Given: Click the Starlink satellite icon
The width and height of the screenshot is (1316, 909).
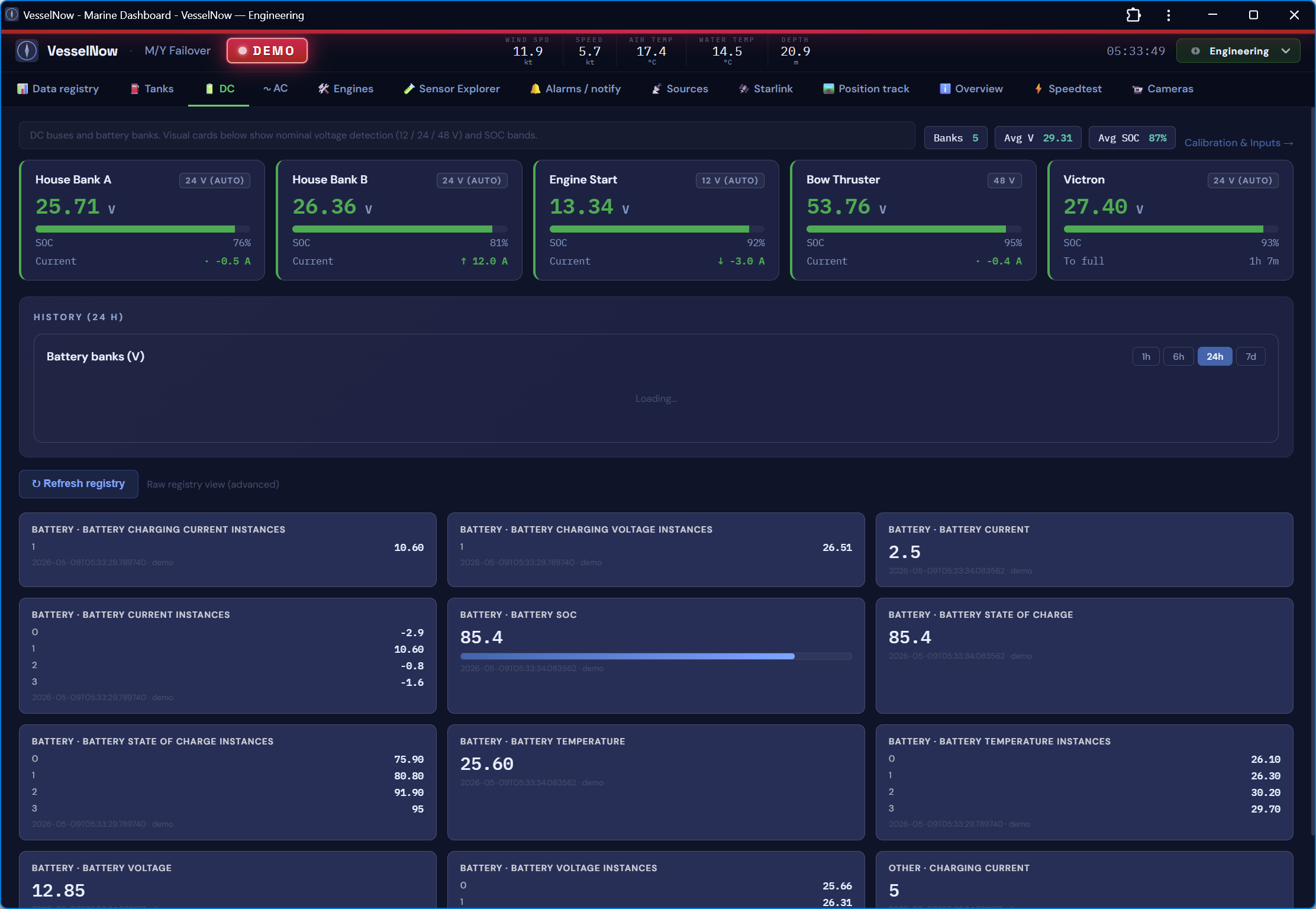Looking at the screenshot, I should [744, 89].
